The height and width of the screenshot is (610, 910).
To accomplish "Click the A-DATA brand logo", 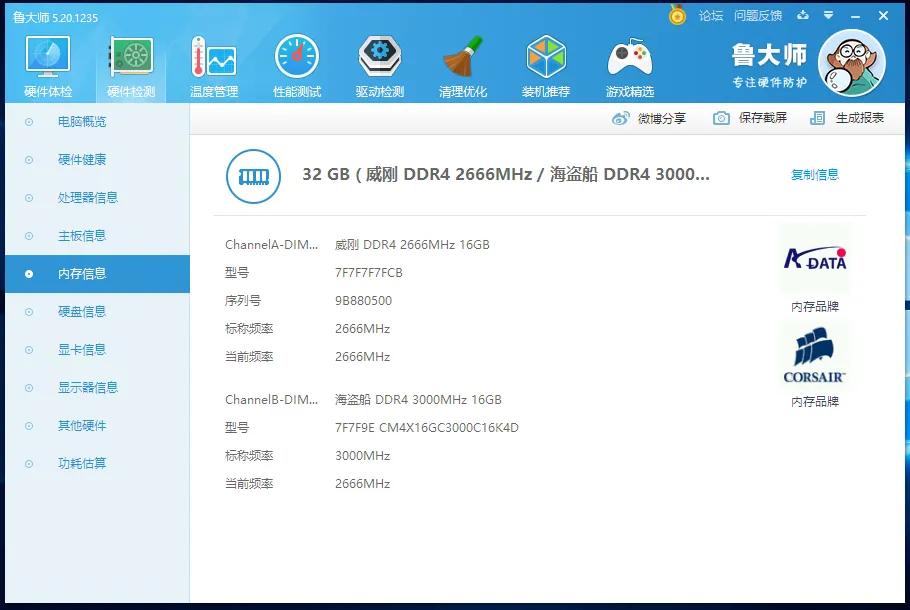I will tap(815, 256).
